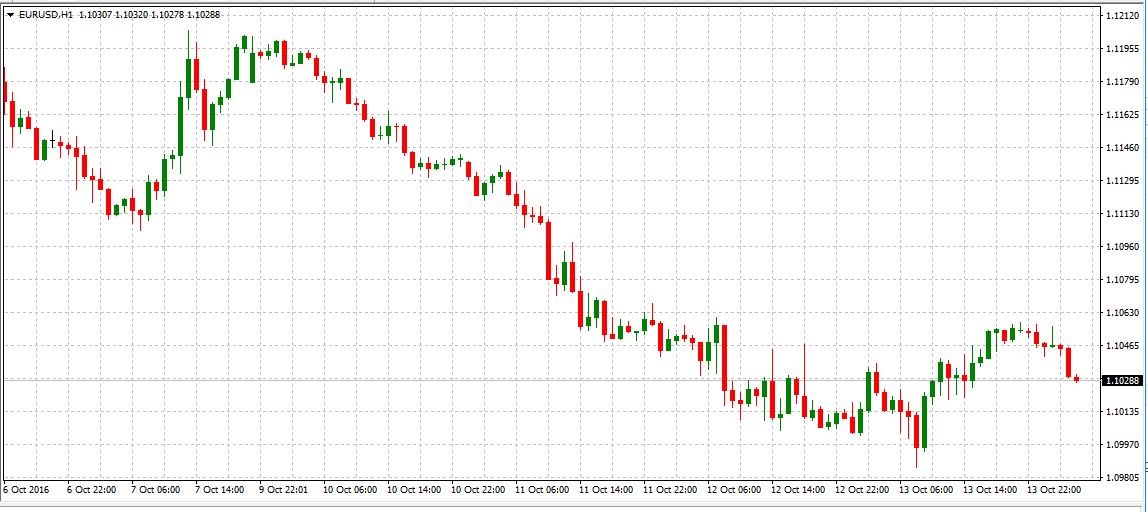
Task: Click the 11 Oct 22:00 time label
Action: pos(670,489)
